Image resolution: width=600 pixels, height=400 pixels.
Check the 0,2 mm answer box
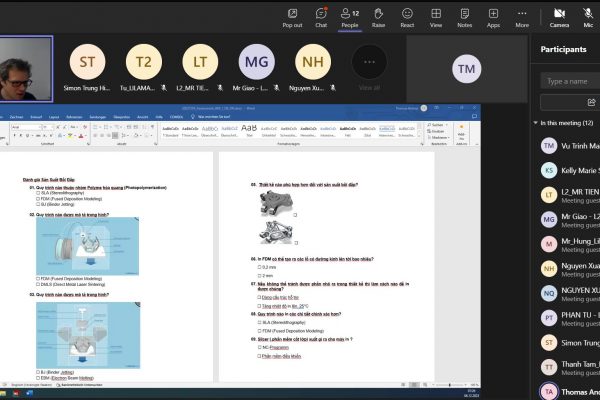point(257,268)
